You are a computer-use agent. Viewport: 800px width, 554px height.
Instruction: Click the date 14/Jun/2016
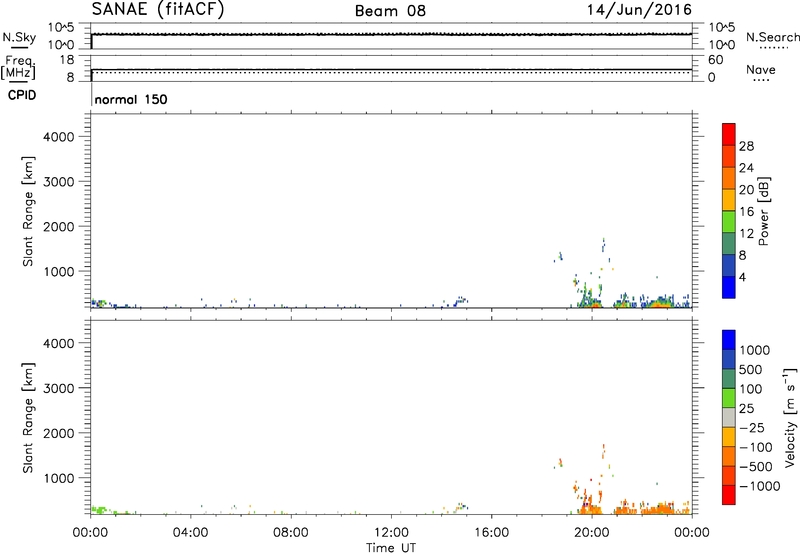point(639,10)
